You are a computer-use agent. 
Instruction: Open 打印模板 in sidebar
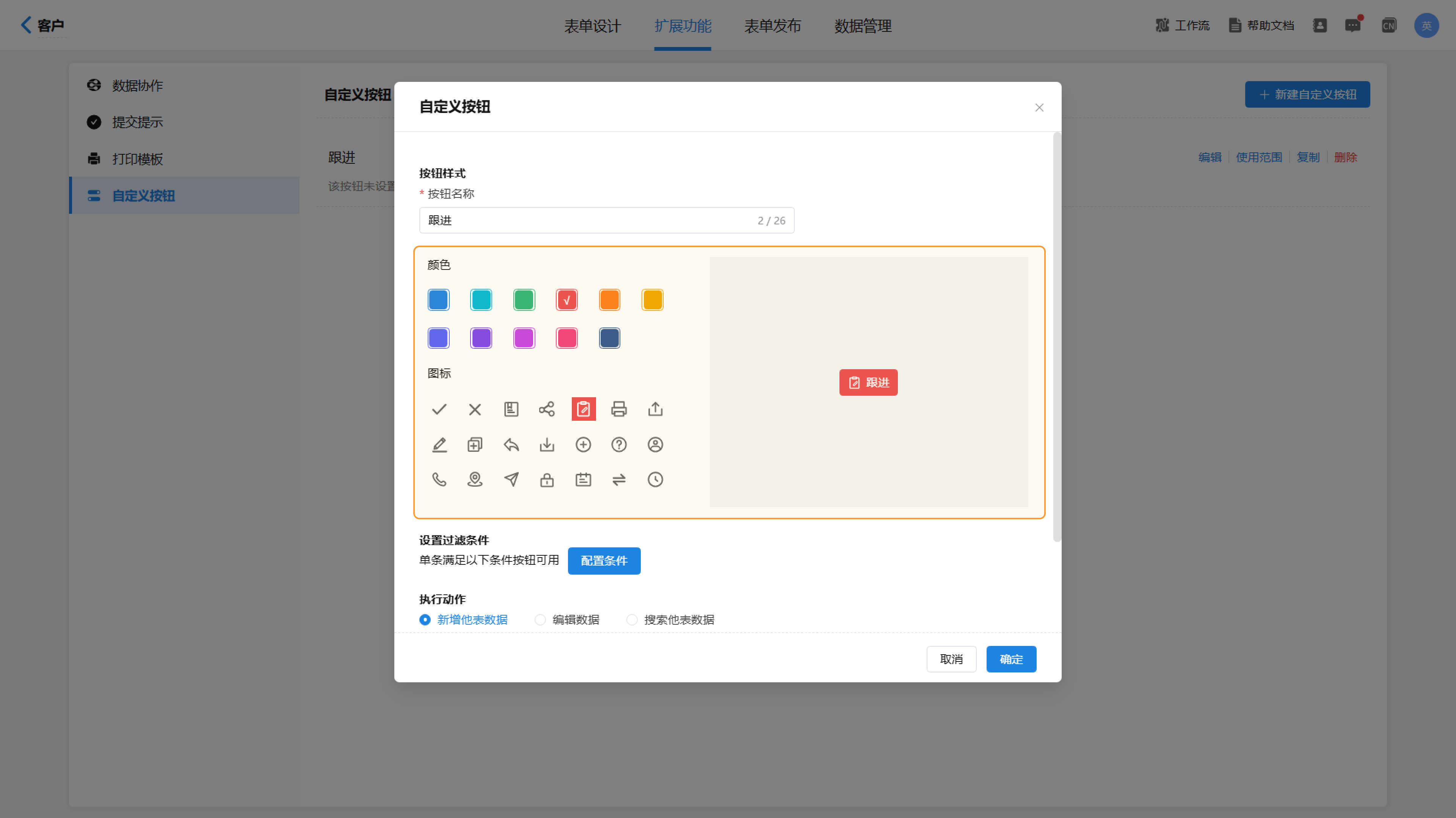(x=137, y=159)
